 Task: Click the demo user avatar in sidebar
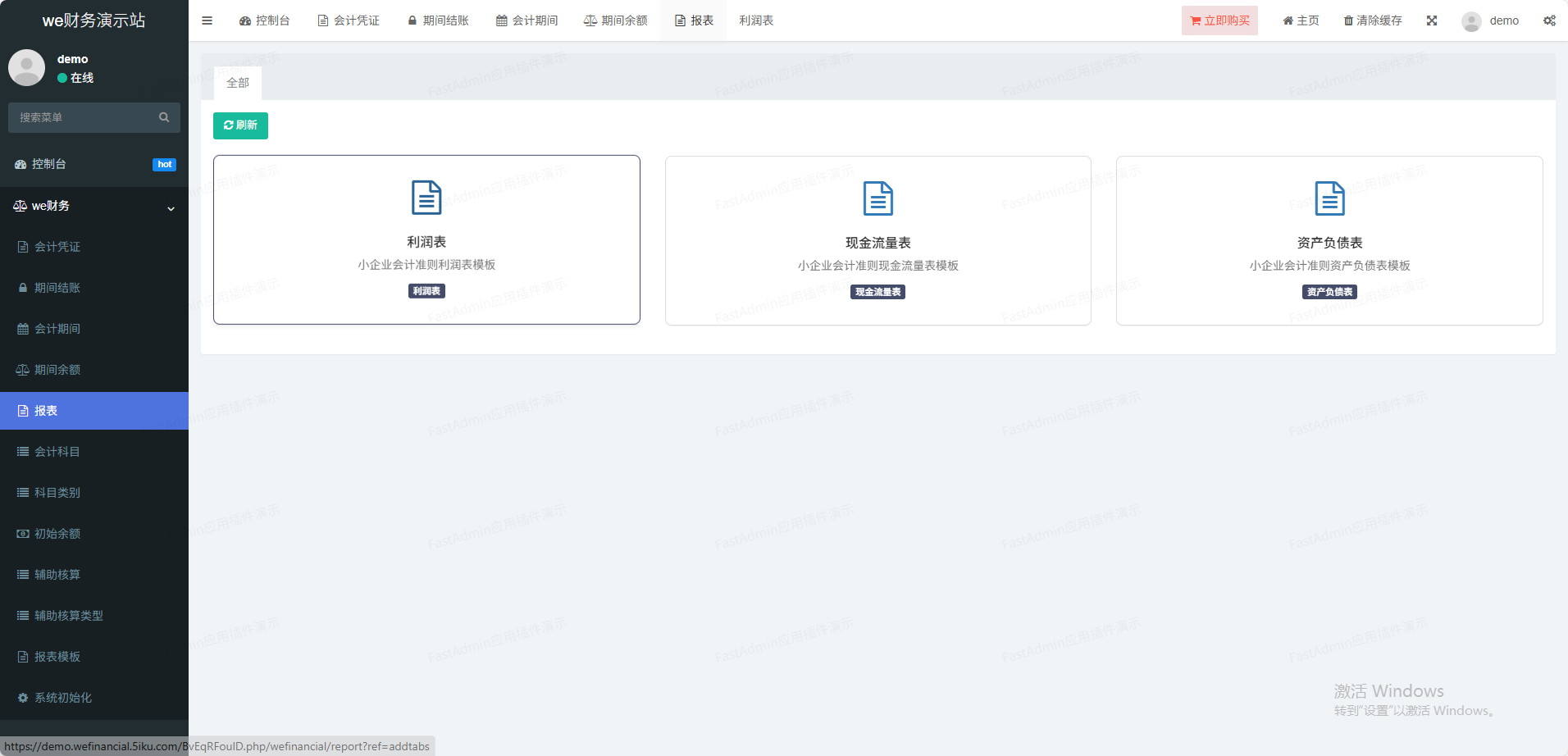(x=27, y=68)
